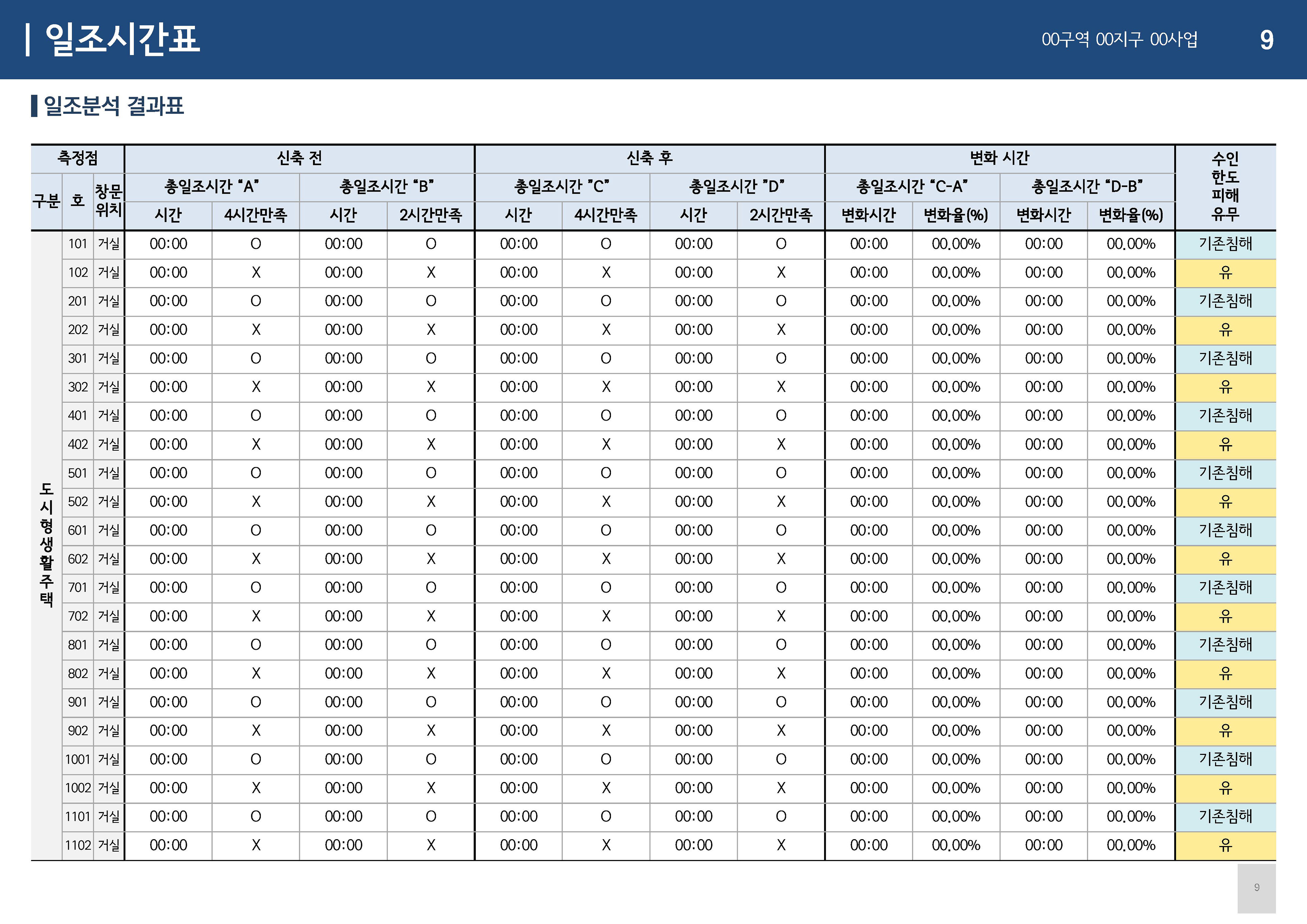1307x924 pixels.
Task: Click the 신축 전 column group header
Action: [299, 158]
